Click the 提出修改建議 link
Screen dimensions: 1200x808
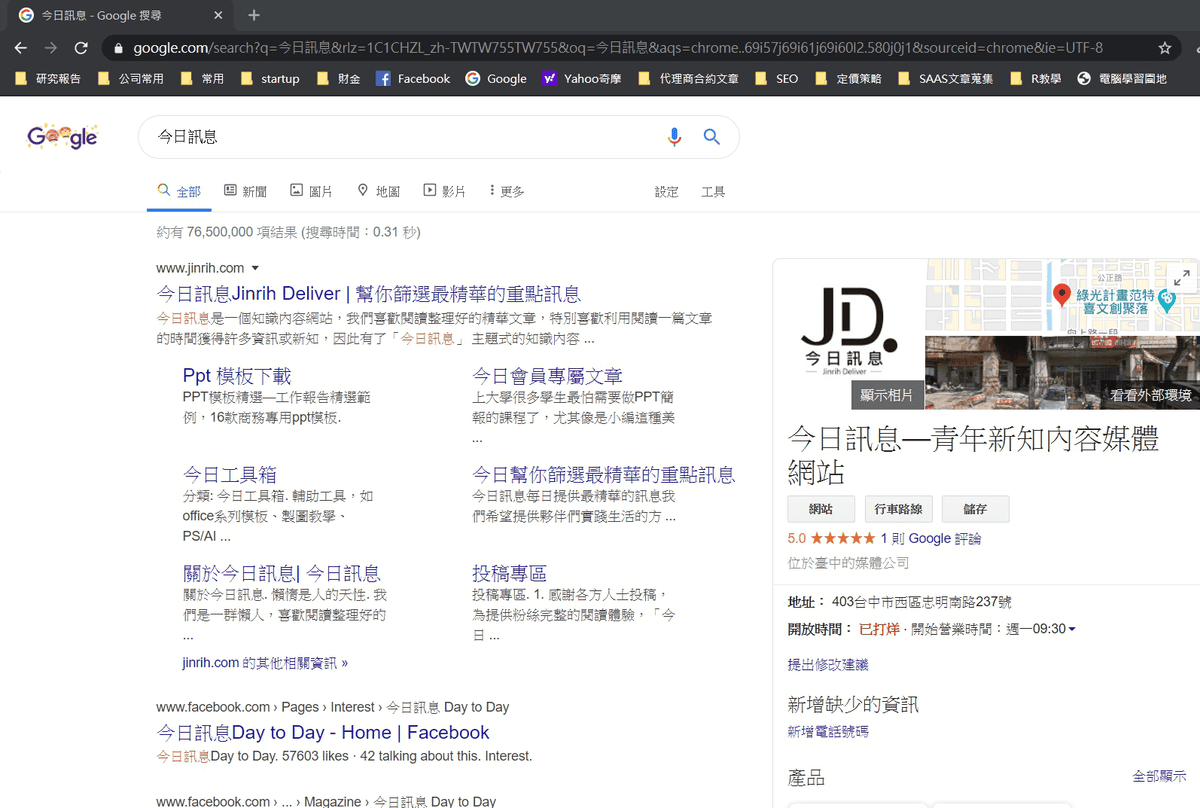828,664
